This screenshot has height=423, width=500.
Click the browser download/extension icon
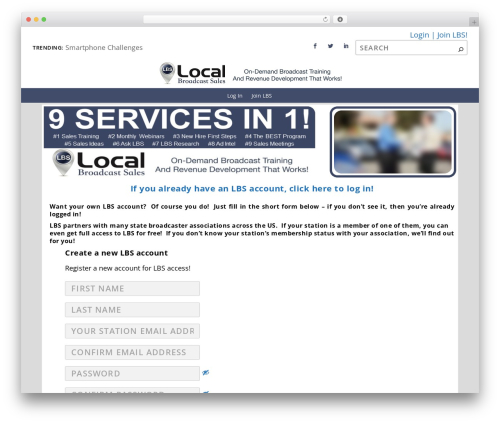(x=340, y=19)
